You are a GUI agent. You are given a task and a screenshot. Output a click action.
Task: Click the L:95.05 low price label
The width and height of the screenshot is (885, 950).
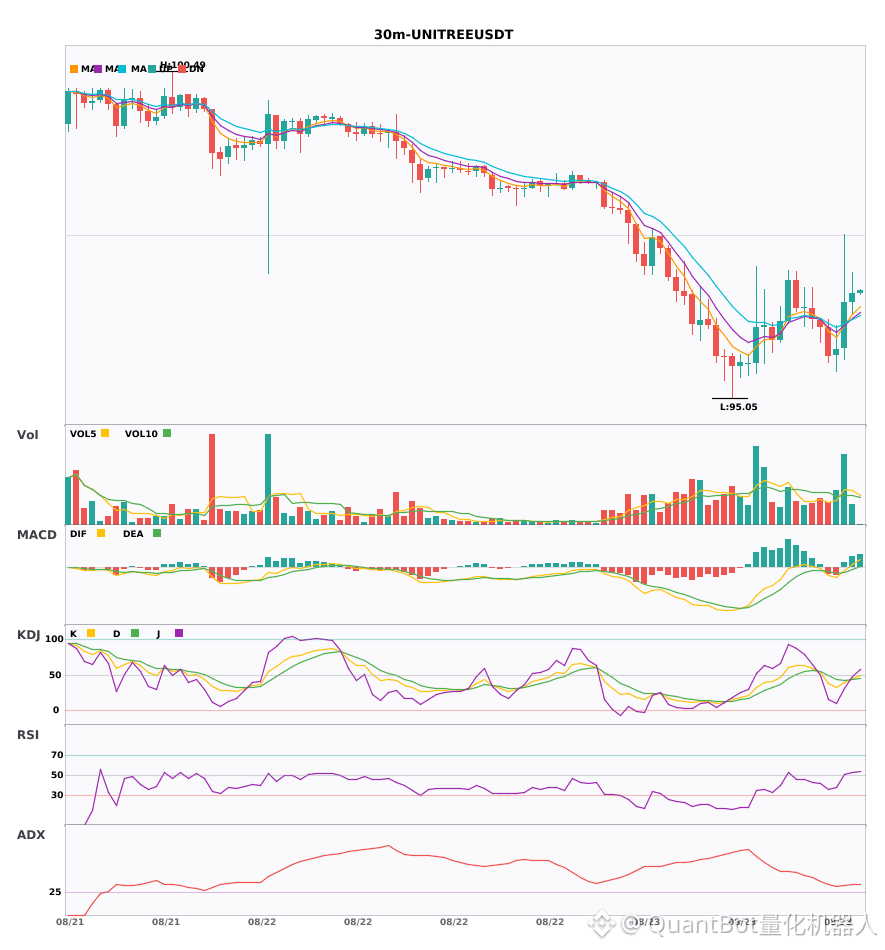click(x=738, y=407)
